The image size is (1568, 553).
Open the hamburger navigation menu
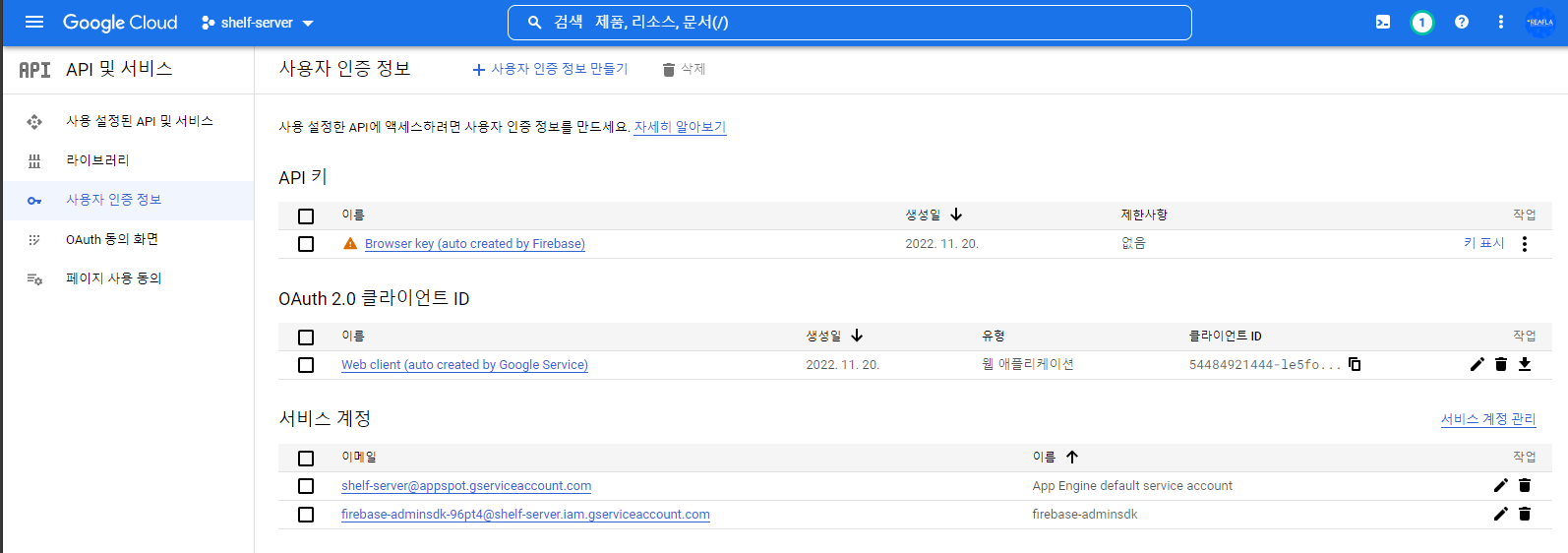(x=34, y=22)
